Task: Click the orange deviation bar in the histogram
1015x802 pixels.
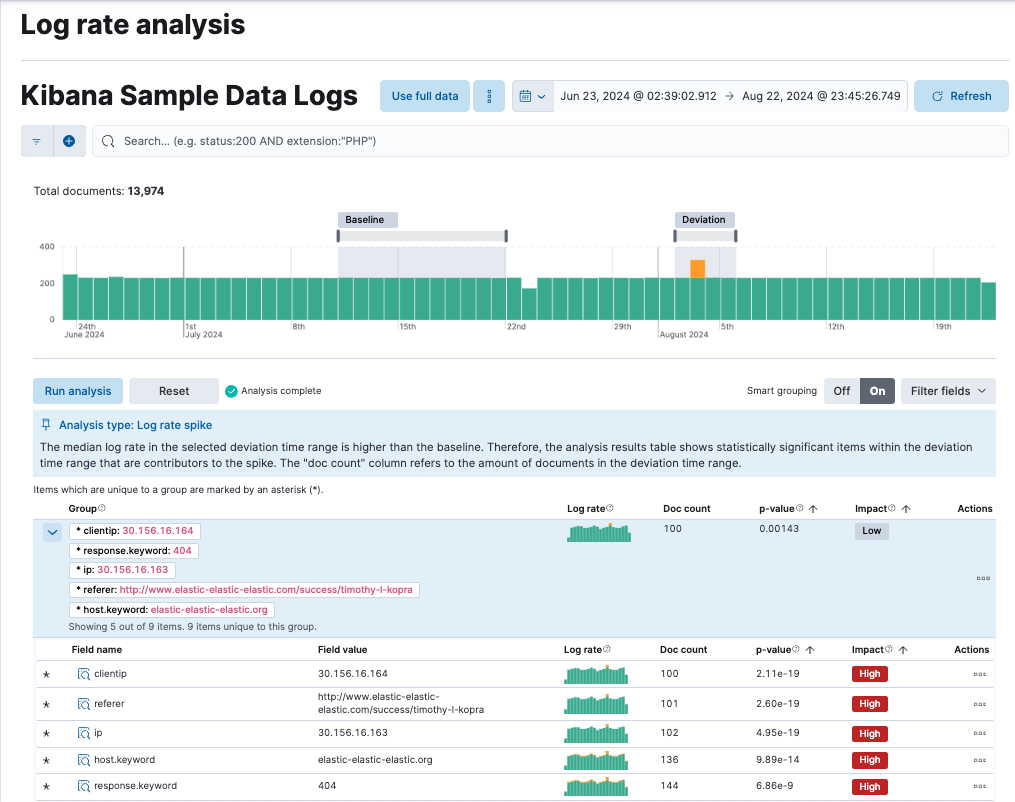Action: pyautogui.click(x=698, y=267)
